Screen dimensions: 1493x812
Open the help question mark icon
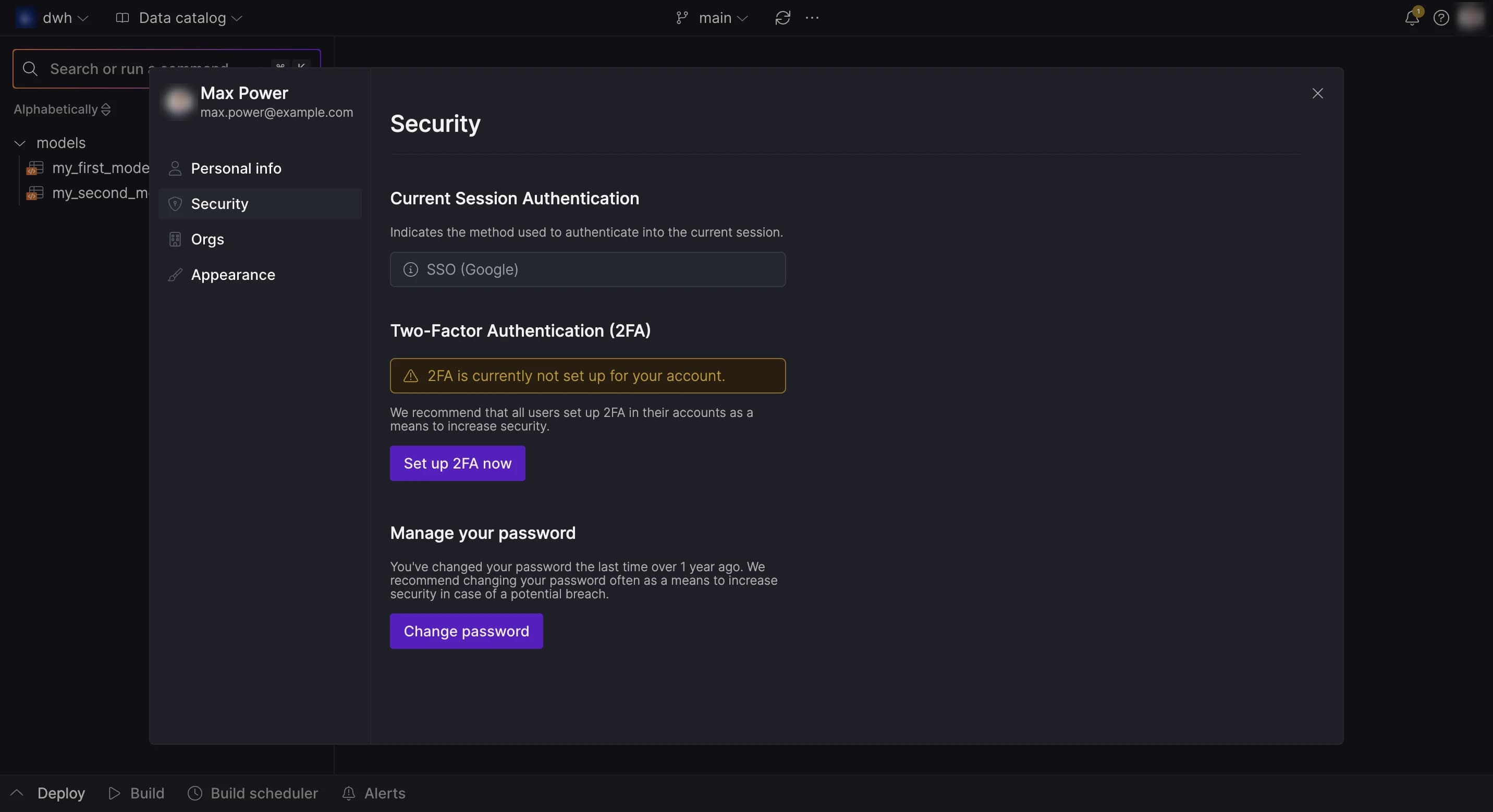1441,18
